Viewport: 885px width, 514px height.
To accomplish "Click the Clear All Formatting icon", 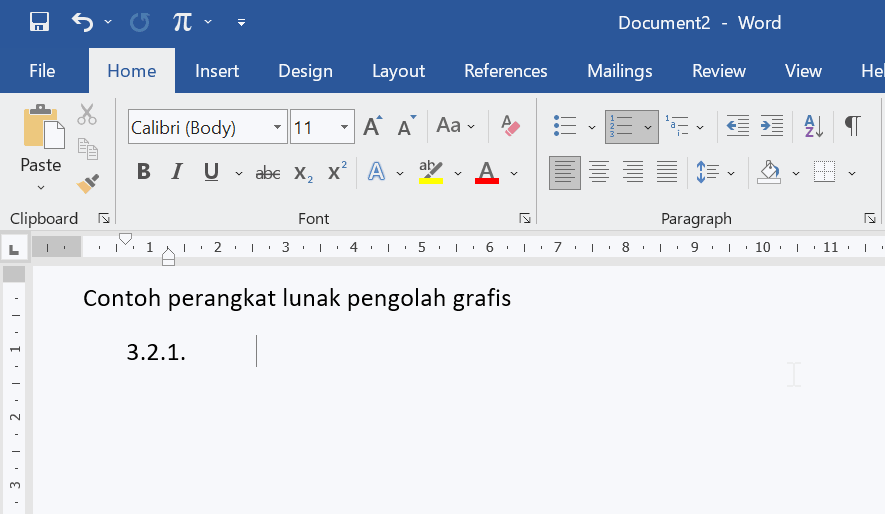I will click(x=511, y=126).
